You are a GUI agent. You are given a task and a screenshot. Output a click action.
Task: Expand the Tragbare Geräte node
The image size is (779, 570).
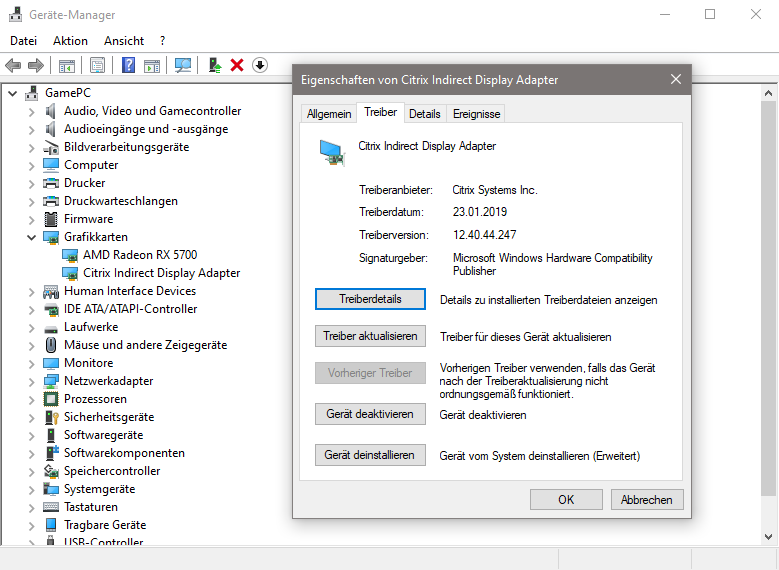click(x=31, y=526)
